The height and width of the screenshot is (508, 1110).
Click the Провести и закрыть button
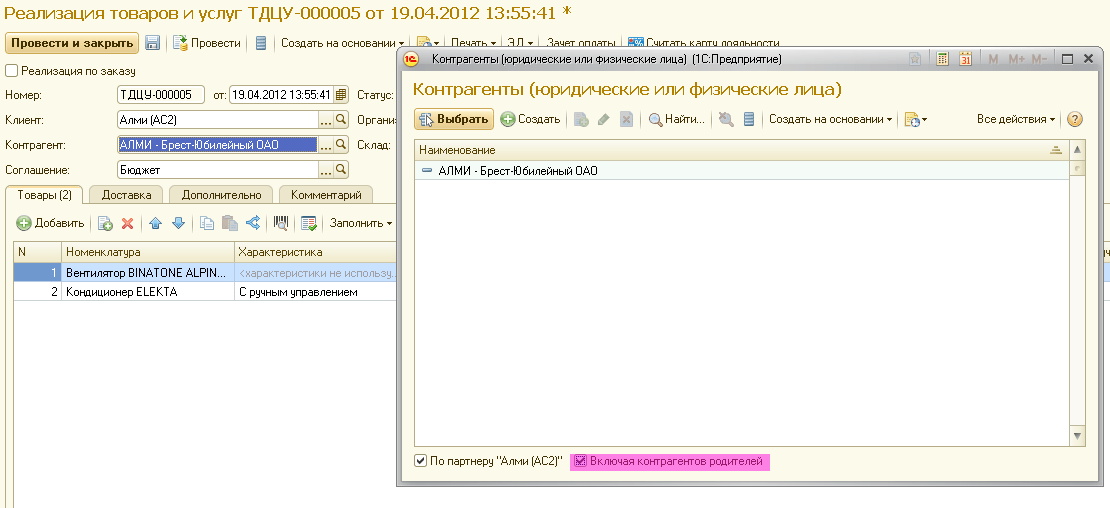pyautogui.click(x=71, y=43)
